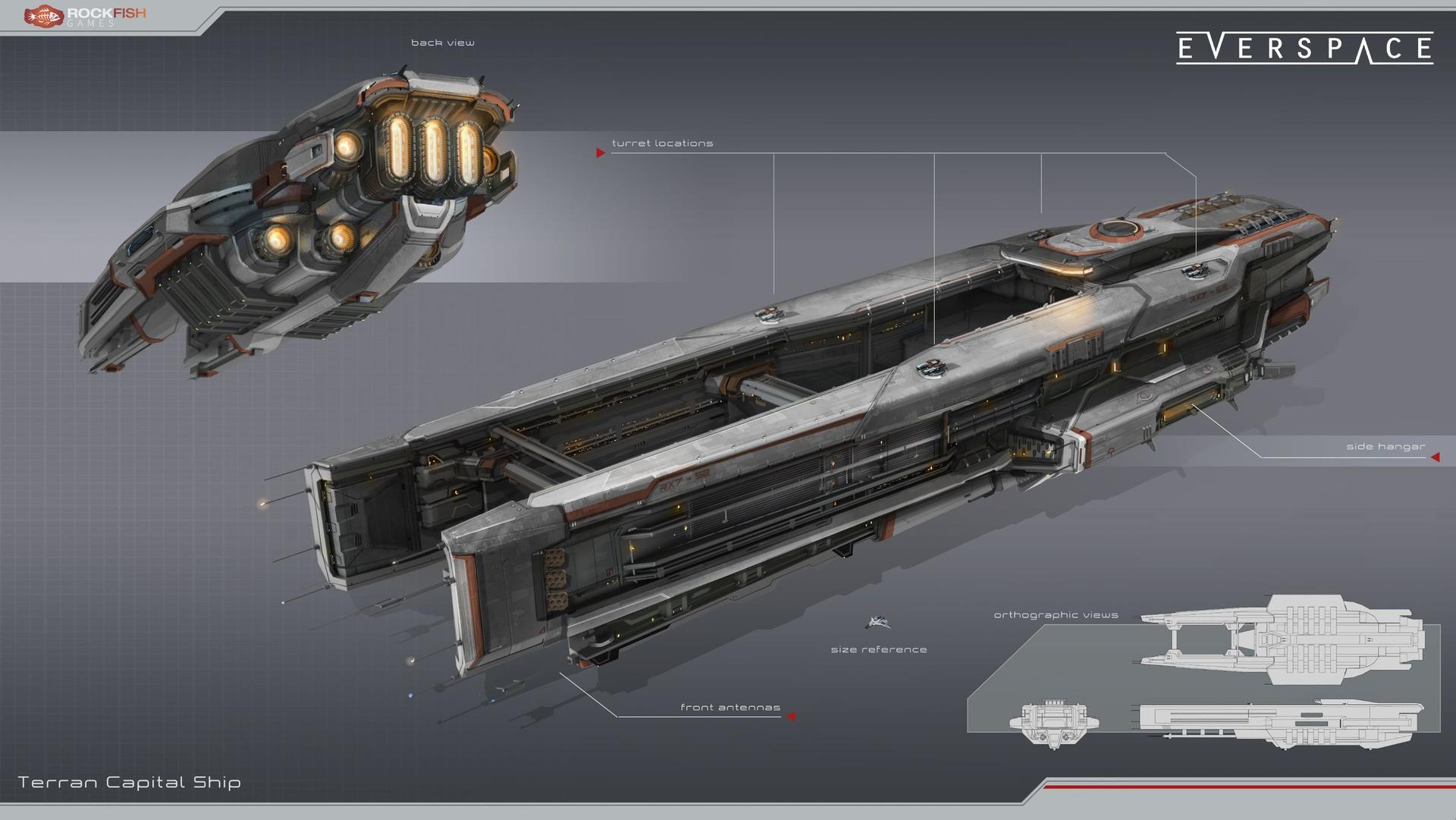Click the 'side hangar' label
Image resolution: width=1456 pixels, height=820 pixels.
pos(1385,447)
